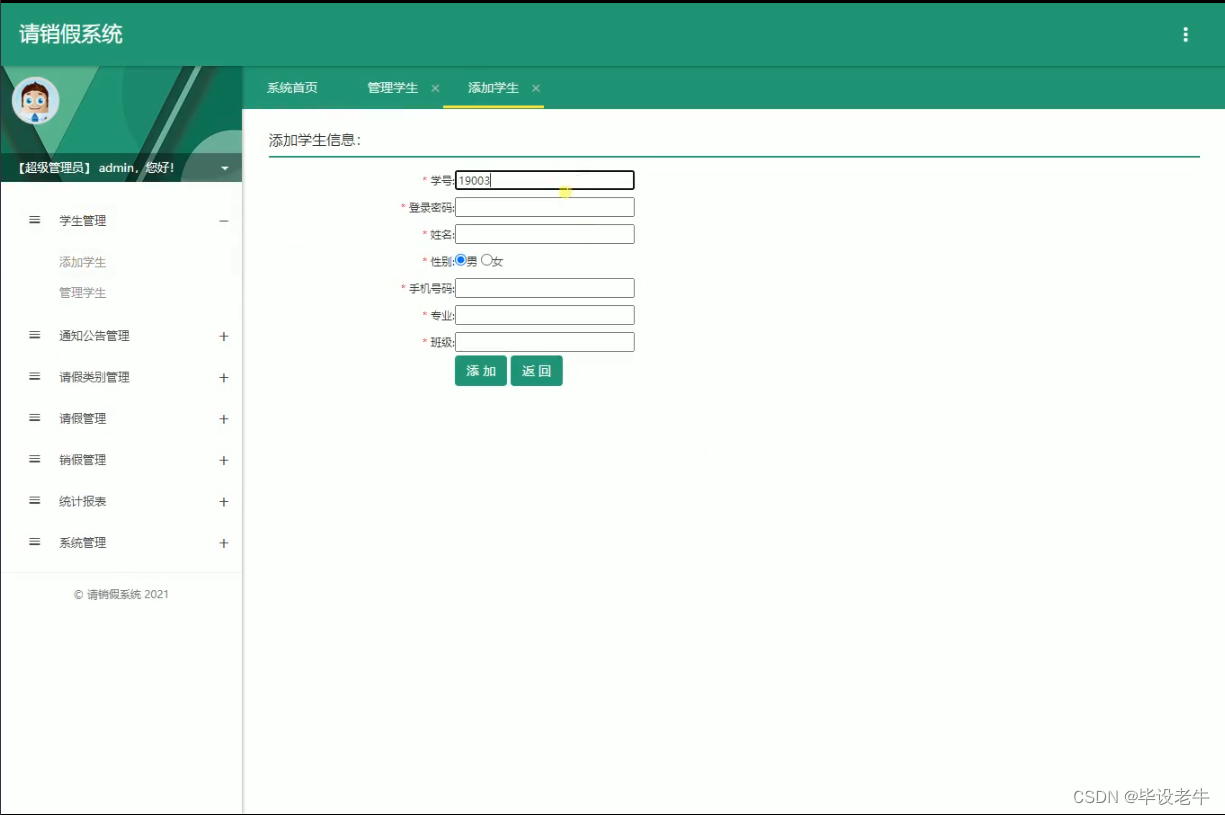Click the 通知公告管理 menu label

[x=94, y=336]
